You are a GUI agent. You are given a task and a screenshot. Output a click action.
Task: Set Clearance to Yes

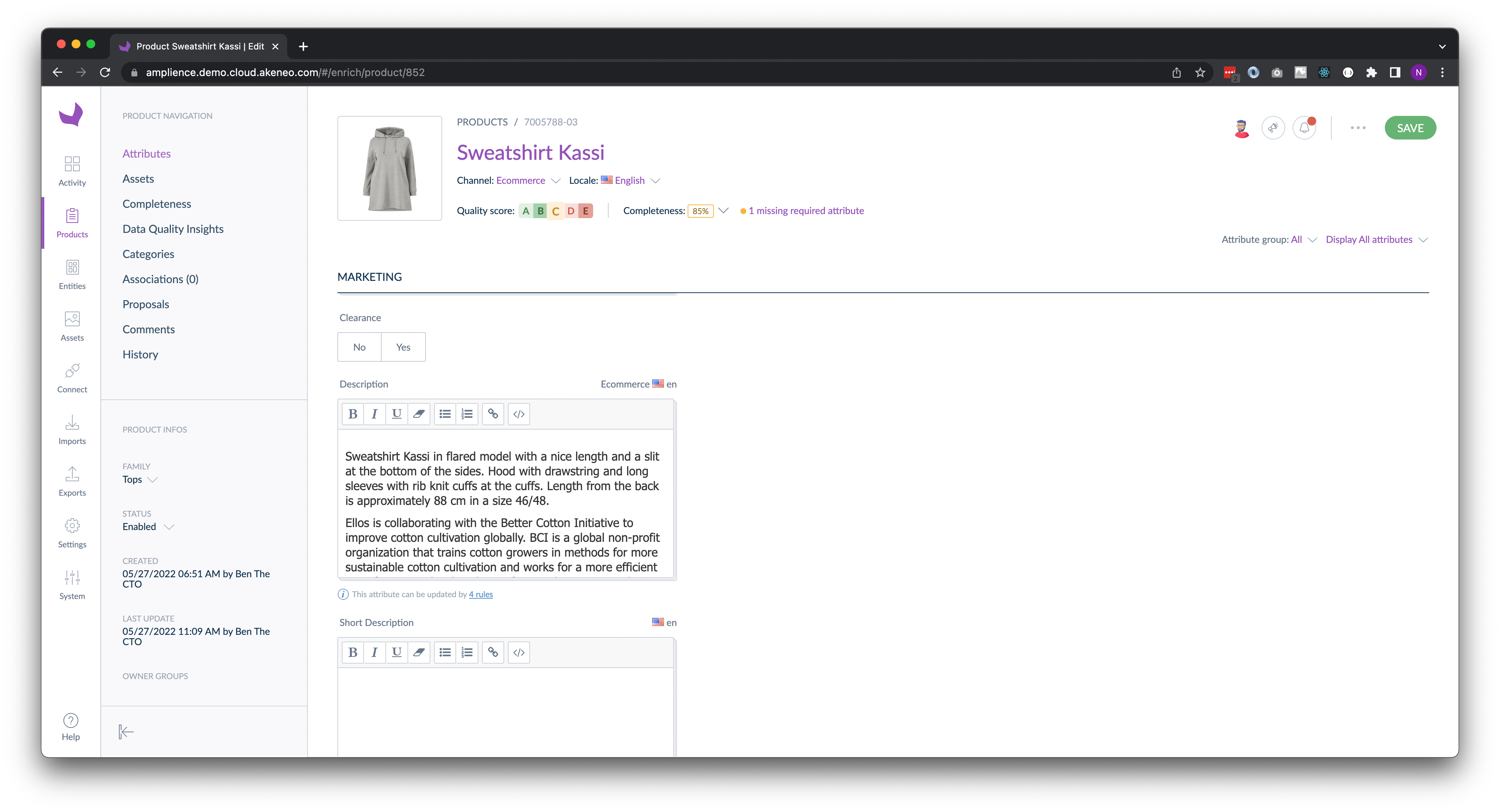pos(403,347)
